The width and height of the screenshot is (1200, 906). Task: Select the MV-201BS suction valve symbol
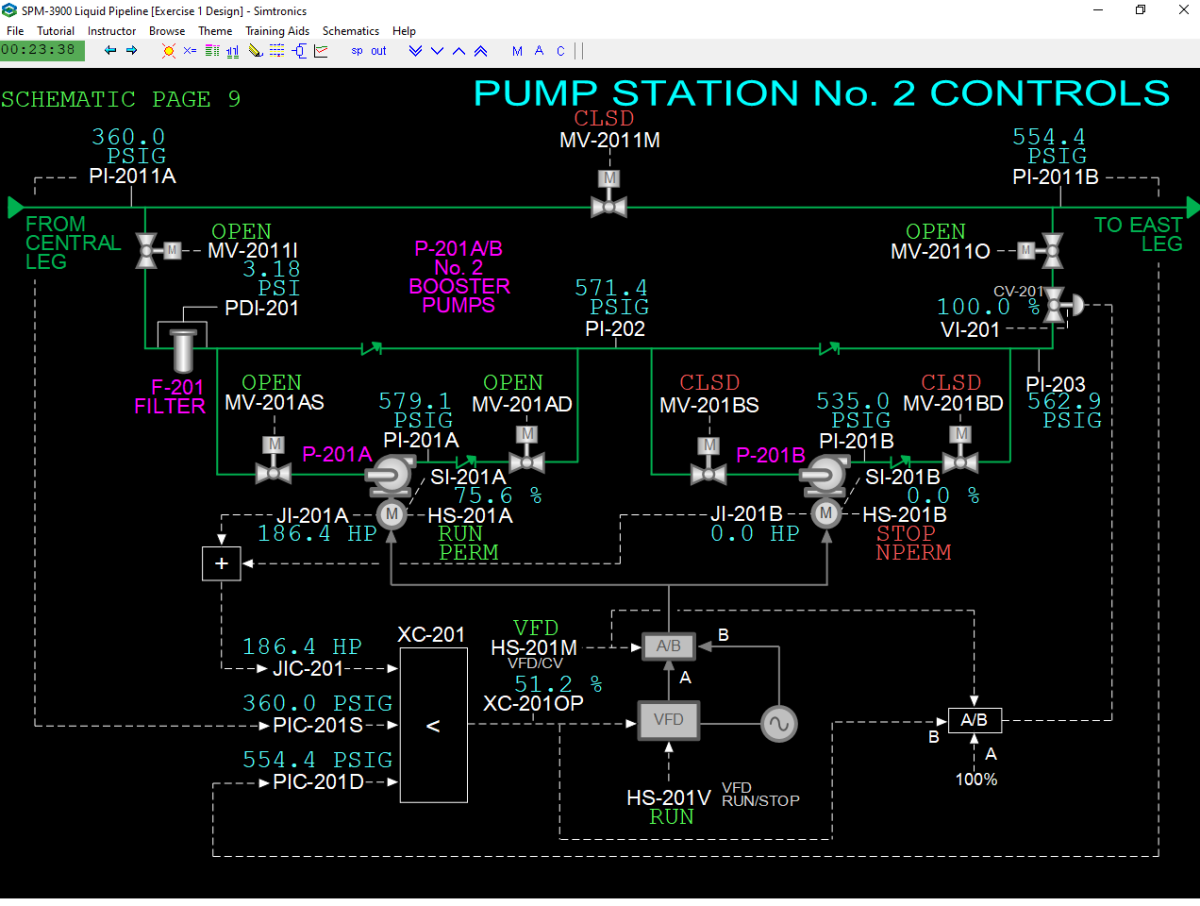(x=709, y=461)
